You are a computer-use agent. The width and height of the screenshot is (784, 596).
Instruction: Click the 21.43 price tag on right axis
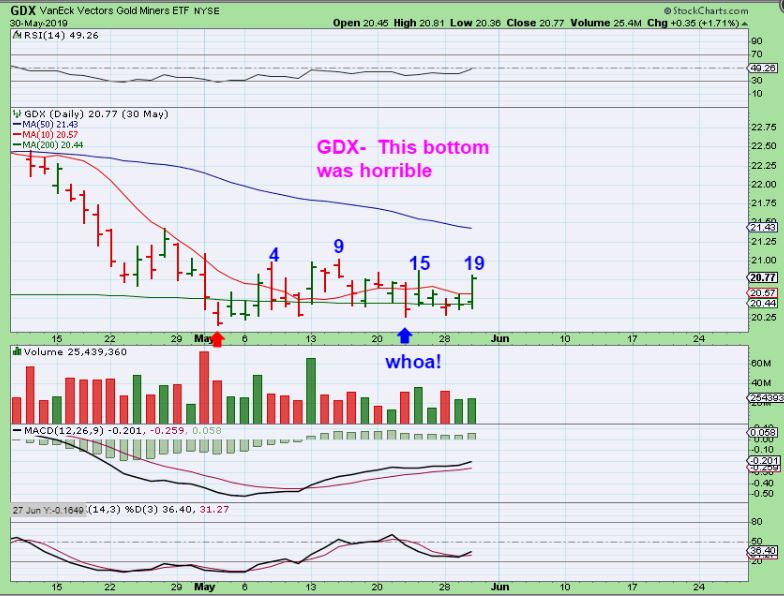762,228
